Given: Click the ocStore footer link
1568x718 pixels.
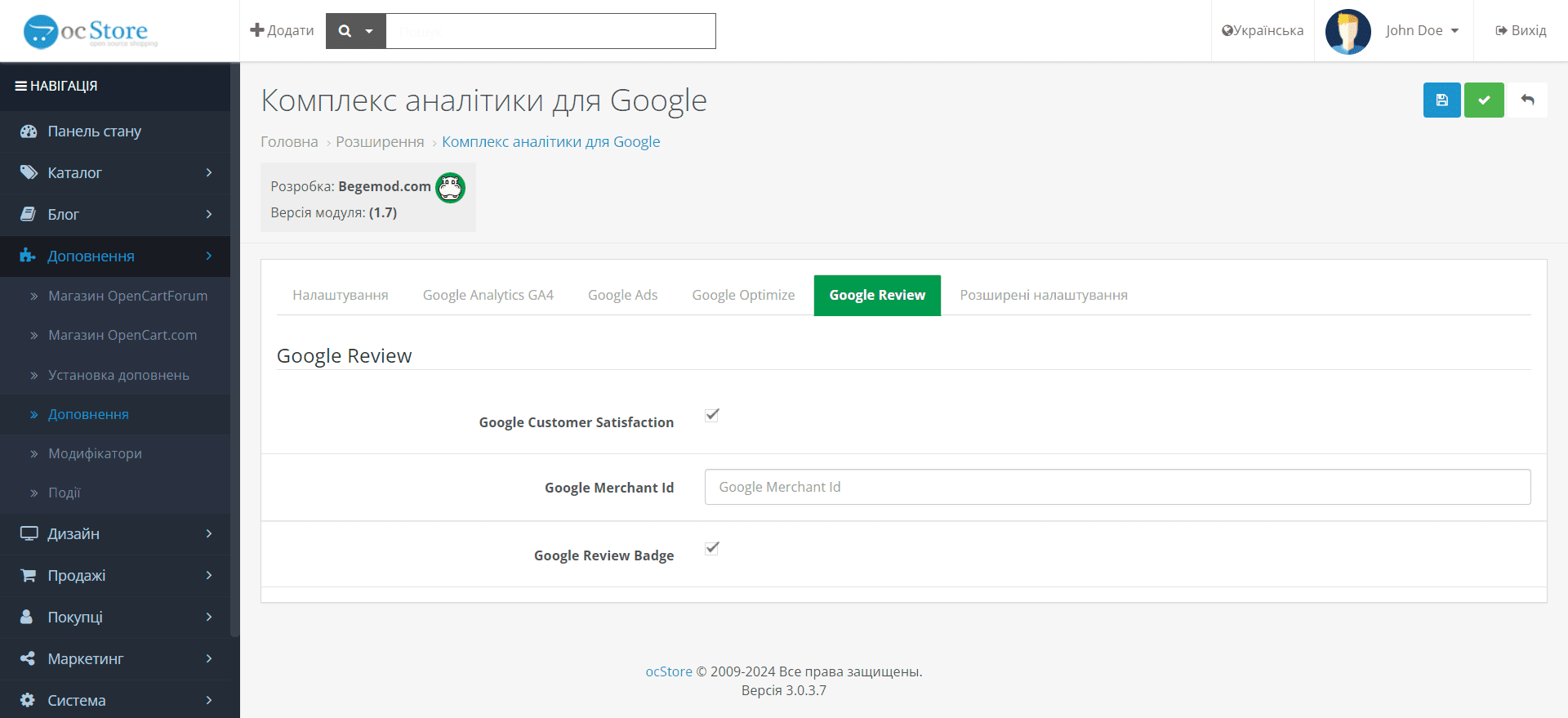Looking at the screenshot, I should (x=669, y=671).
